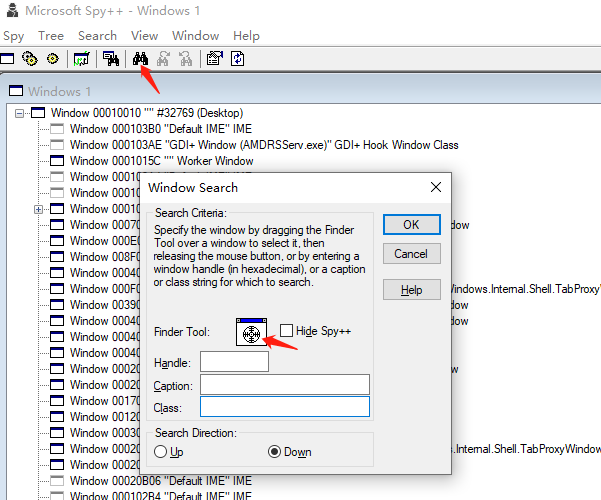This screenshot has width=601, height=500.
Task: Select the tree row starting Window 008F
Action: 105,257
